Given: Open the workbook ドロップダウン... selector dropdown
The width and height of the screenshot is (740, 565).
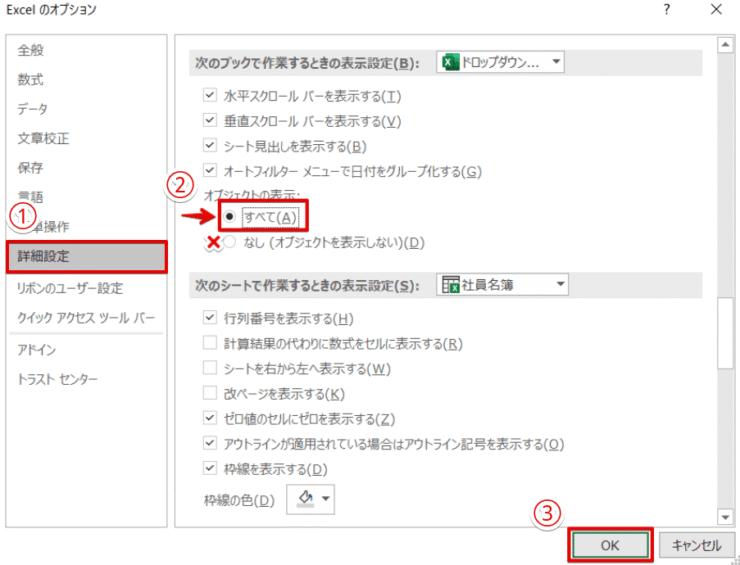Looking at the screenshot, I should (x=500, y=62).
